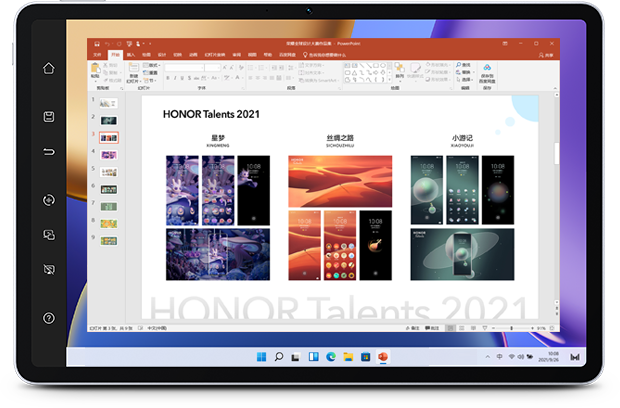Expand the shapes gallery more arrow
620x408 pixels.
(389, 80)
